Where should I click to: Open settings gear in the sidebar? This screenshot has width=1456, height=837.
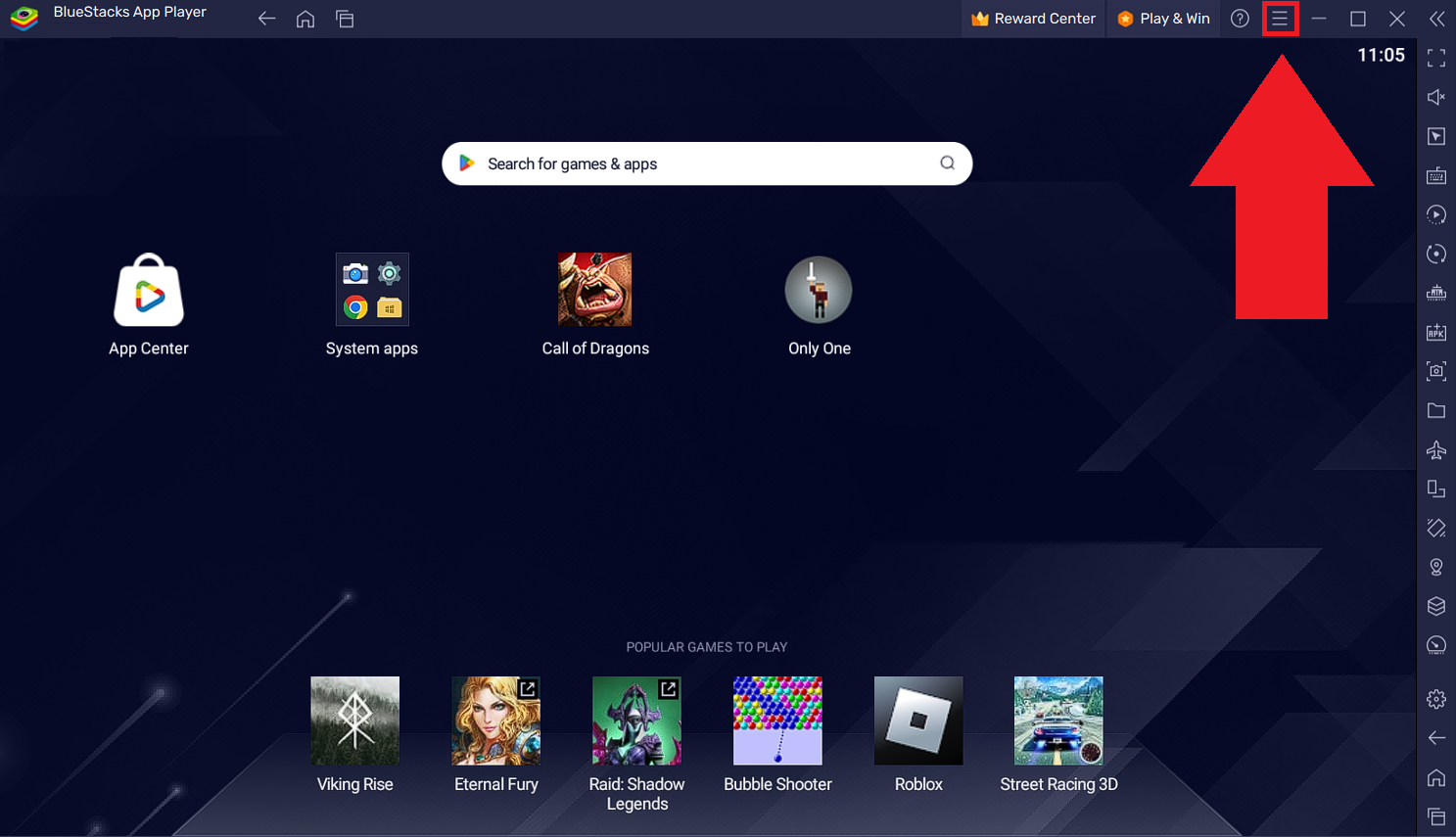click(1436, 699)
